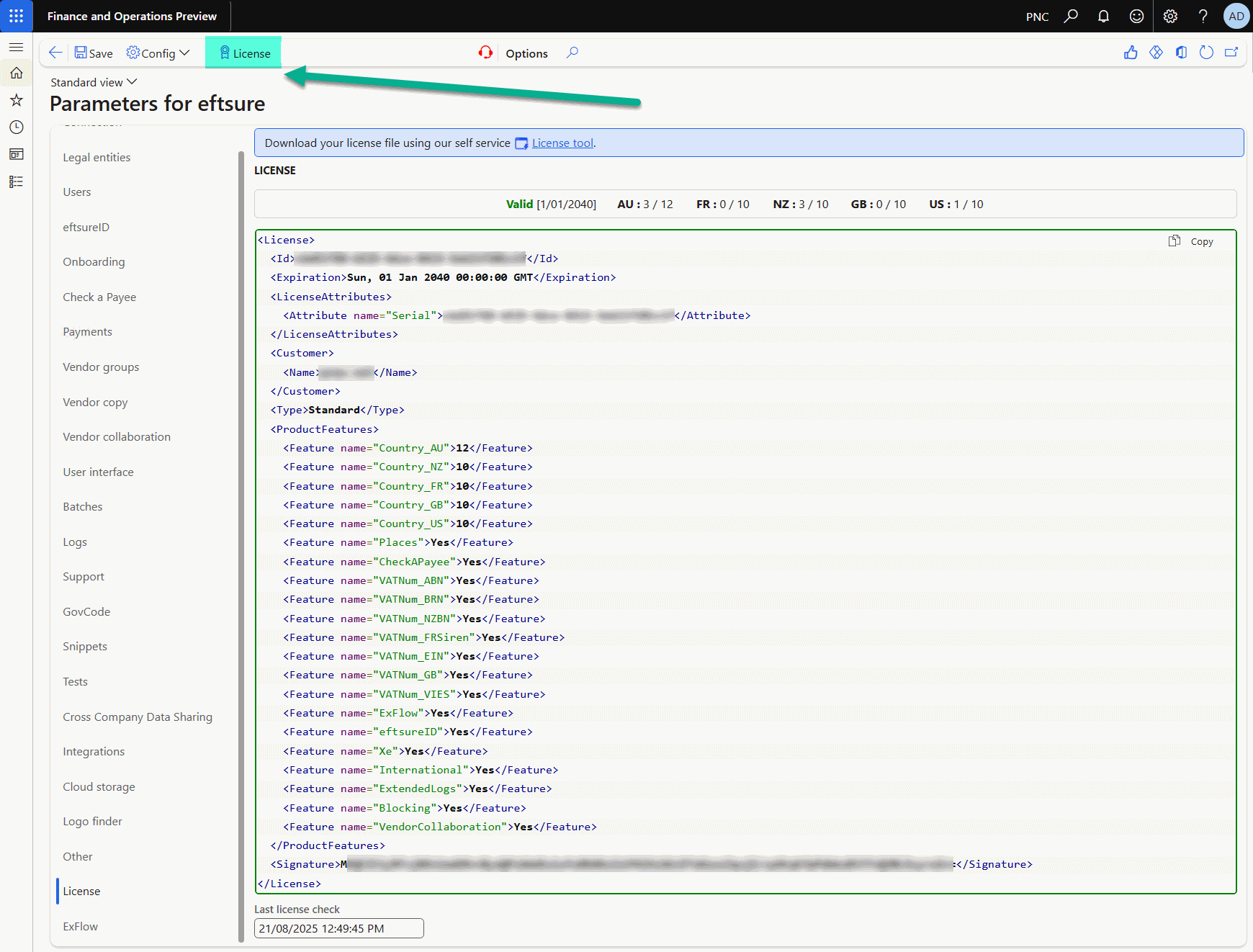Viewport: 1253px width, 952px height.
Task: Open Recent clock icon in sidebar
Action: [x=16, y=127]
